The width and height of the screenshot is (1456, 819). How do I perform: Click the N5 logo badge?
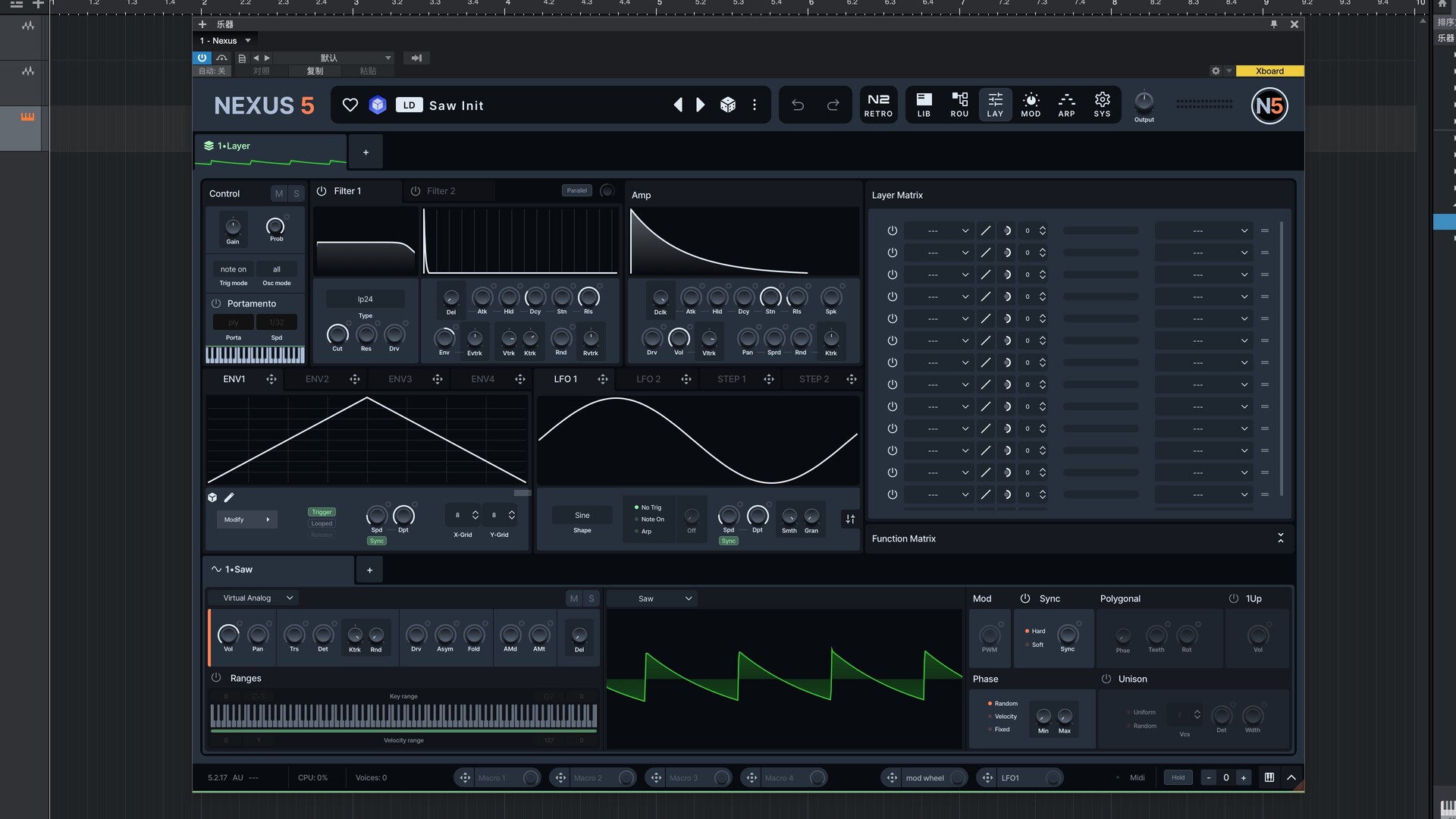pos(1269,105)
